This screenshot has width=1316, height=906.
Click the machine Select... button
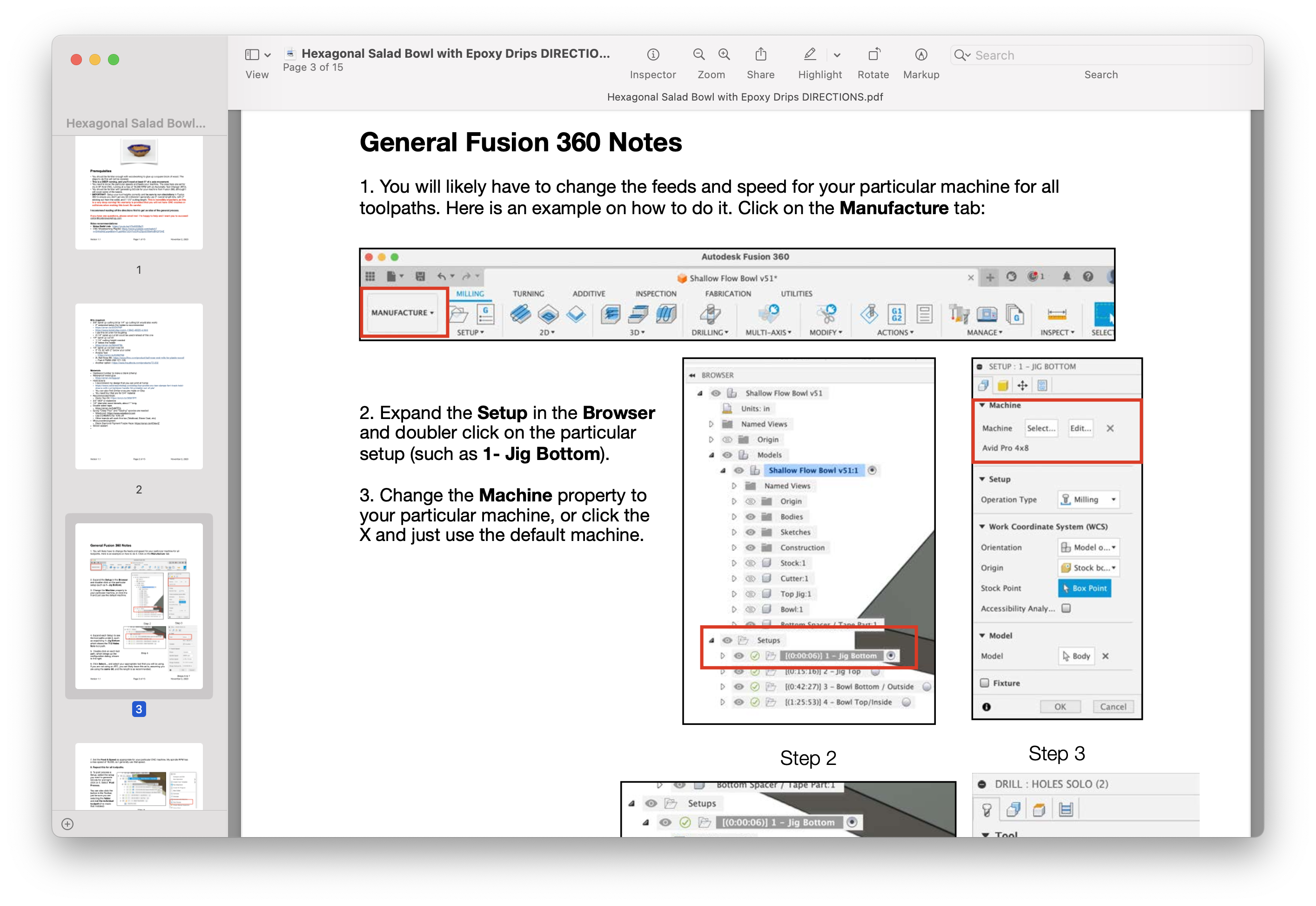point(1041,428)
